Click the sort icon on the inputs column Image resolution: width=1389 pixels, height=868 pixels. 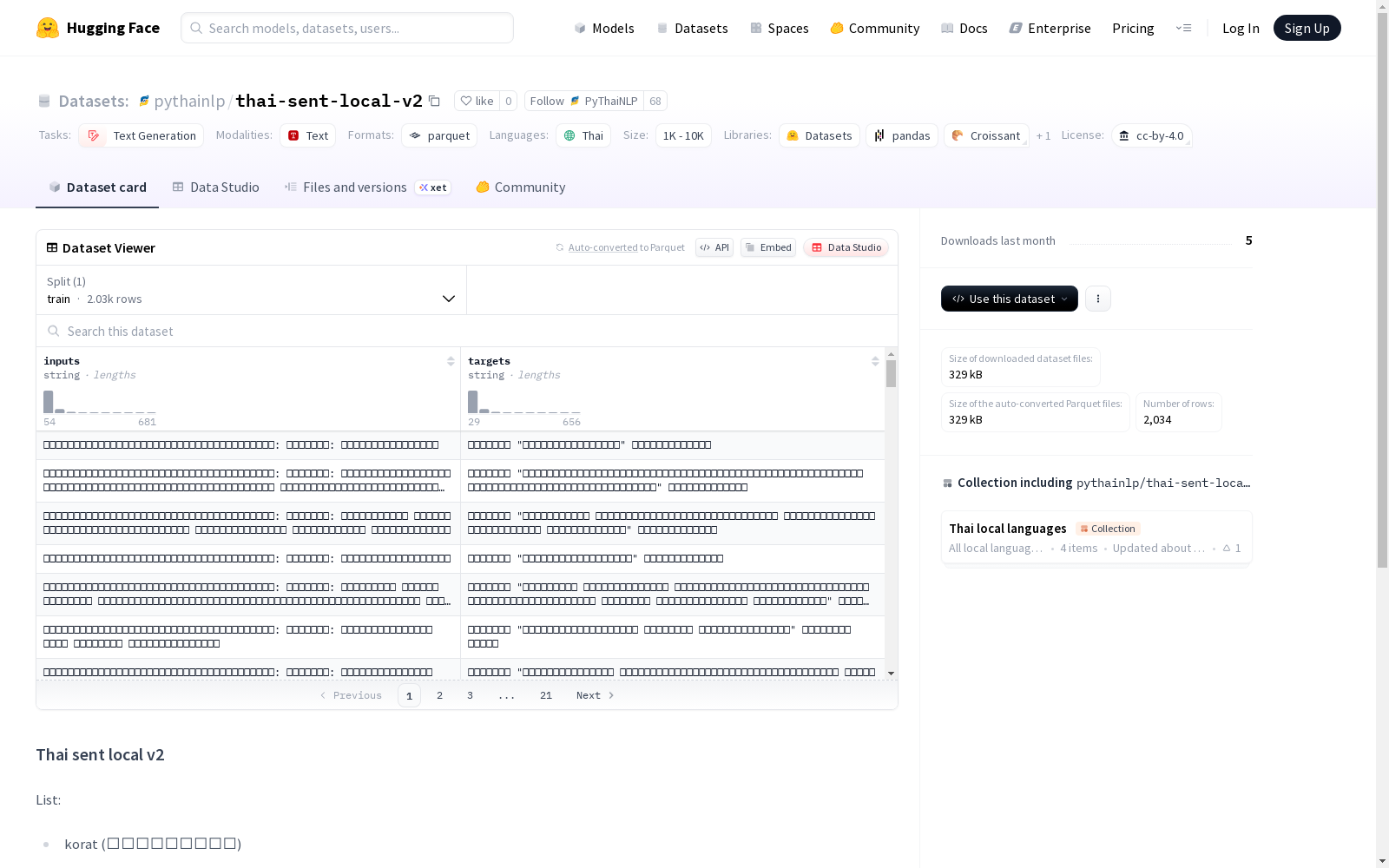point(451,361)
